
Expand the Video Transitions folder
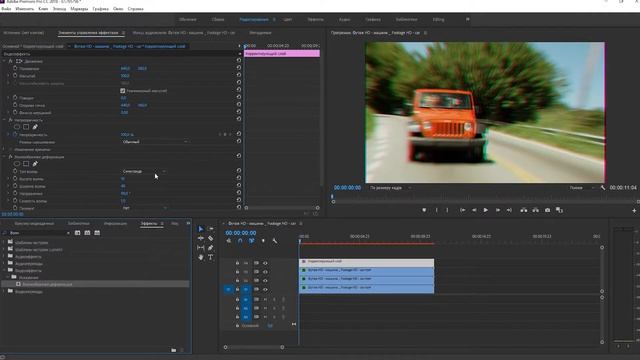pyautogui.click(x=4, y=291)
